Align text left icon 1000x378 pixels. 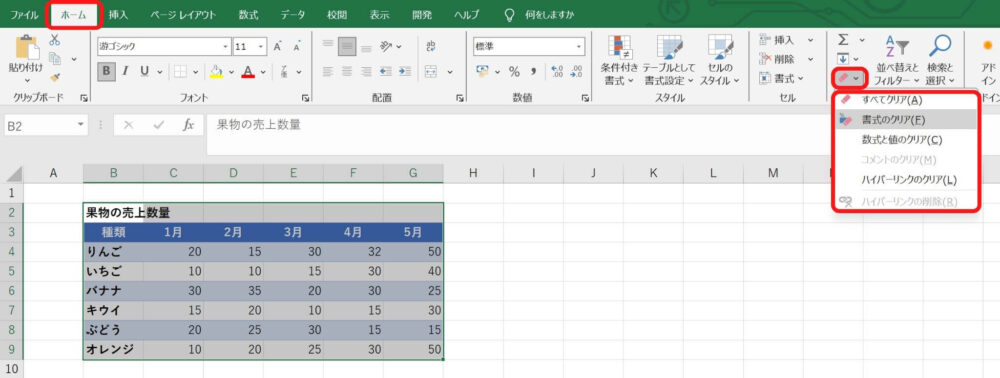point(328,71)
